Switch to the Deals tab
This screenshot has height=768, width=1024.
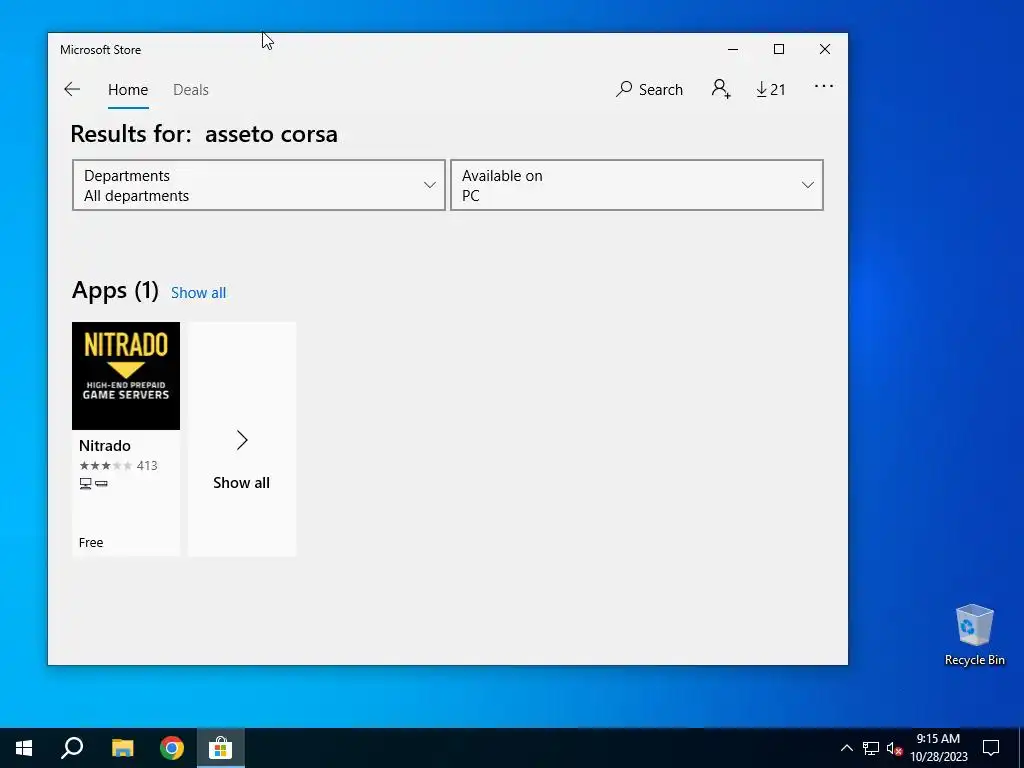[191, 89]
